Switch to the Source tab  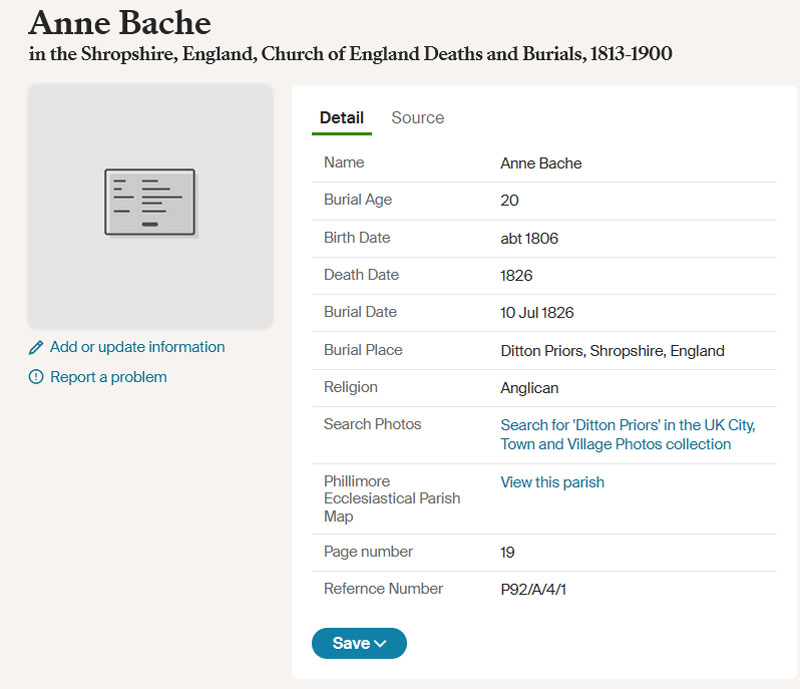(x=417, y=118)
